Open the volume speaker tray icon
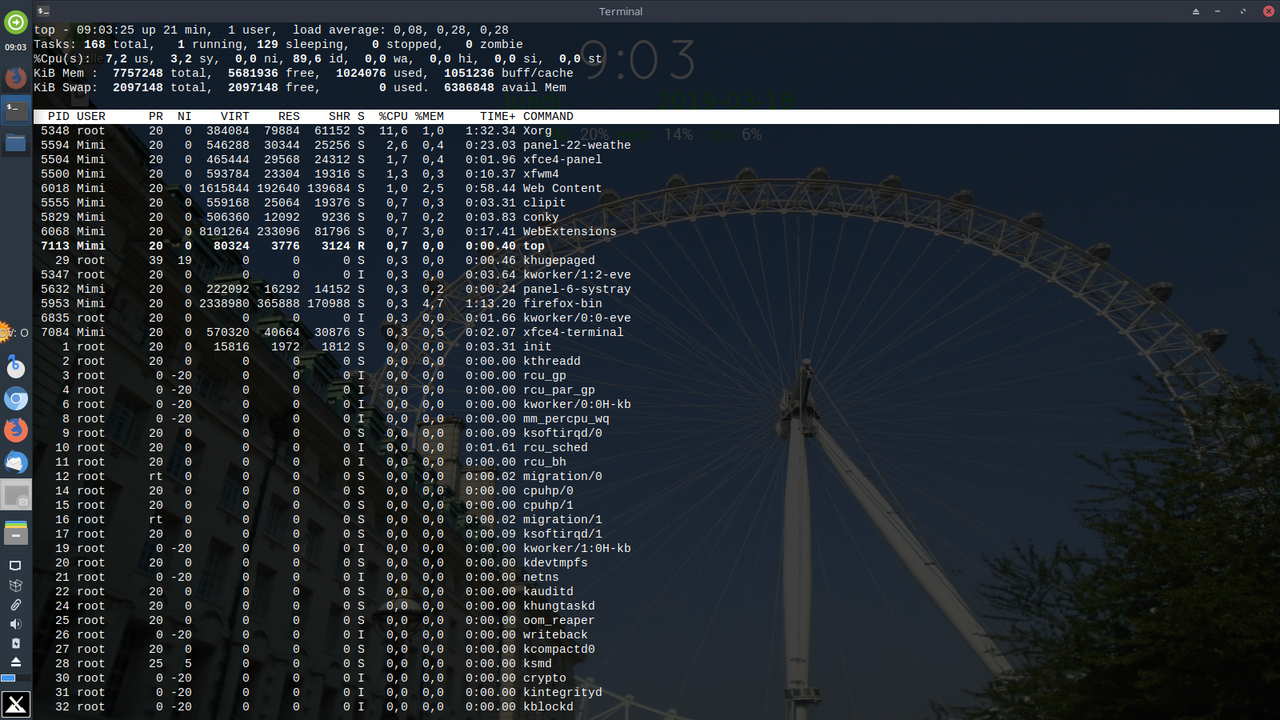The image size is (1280, 720). [x=15, y=624]
